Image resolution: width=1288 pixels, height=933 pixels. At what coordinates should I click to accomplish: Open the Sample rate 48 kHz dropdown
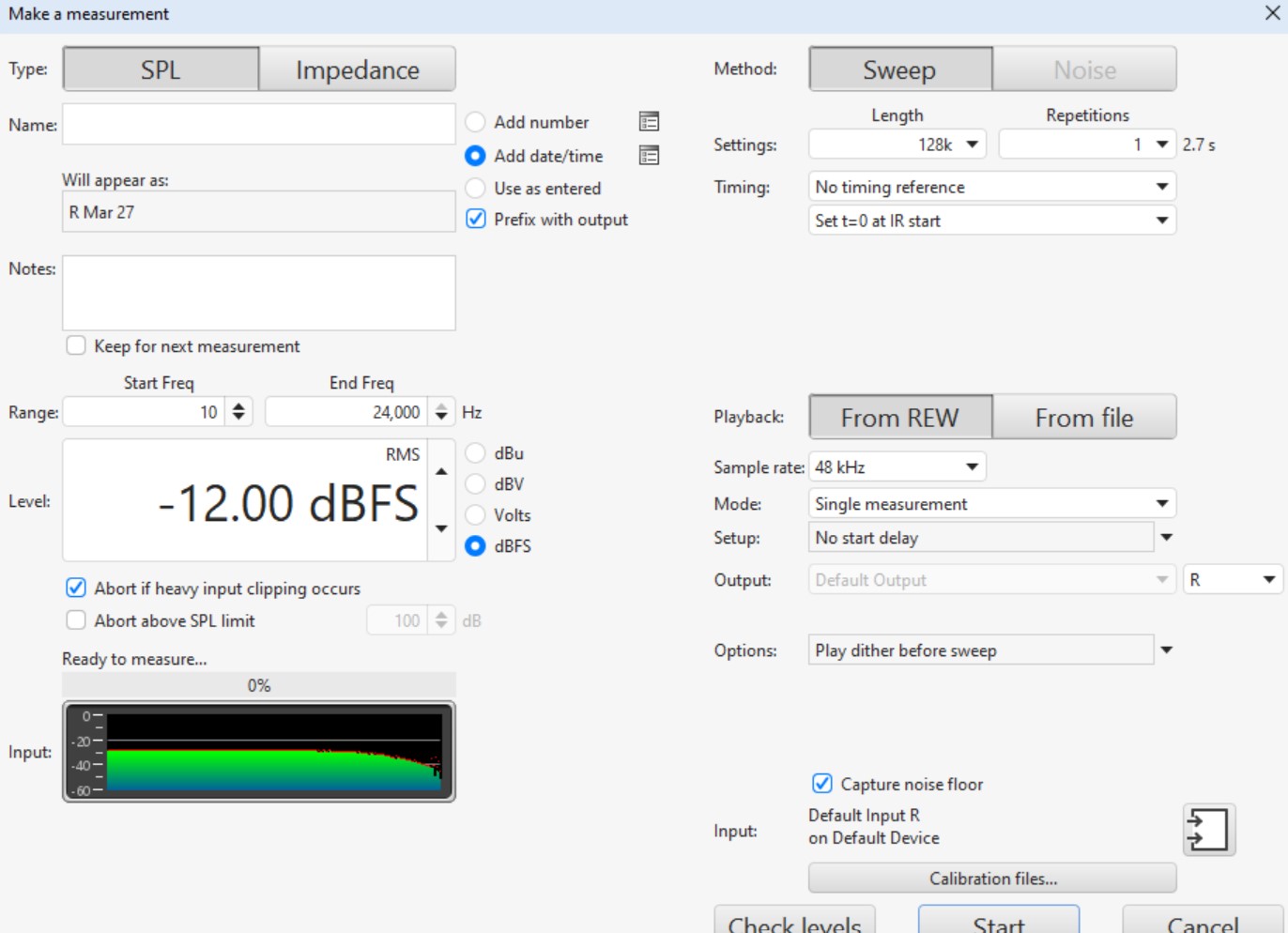tap(897, 467)
